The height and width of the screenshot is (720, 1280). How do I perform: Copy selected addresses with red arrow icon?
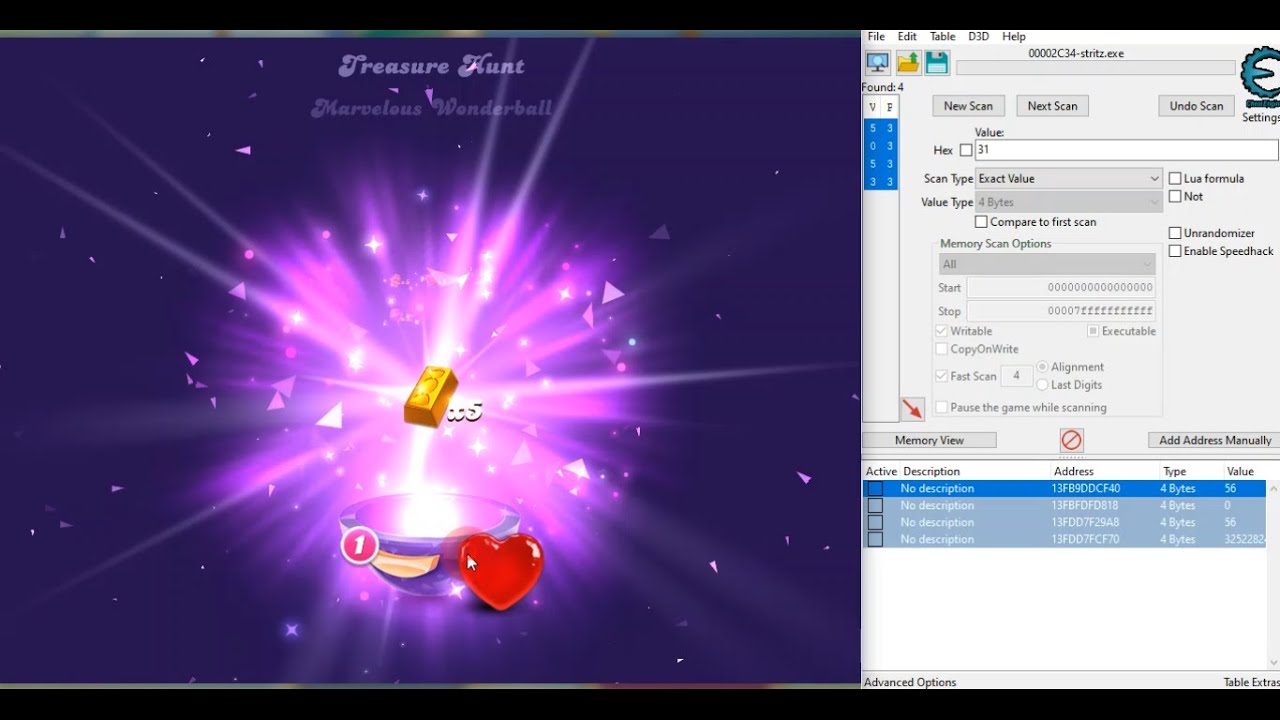912,409
